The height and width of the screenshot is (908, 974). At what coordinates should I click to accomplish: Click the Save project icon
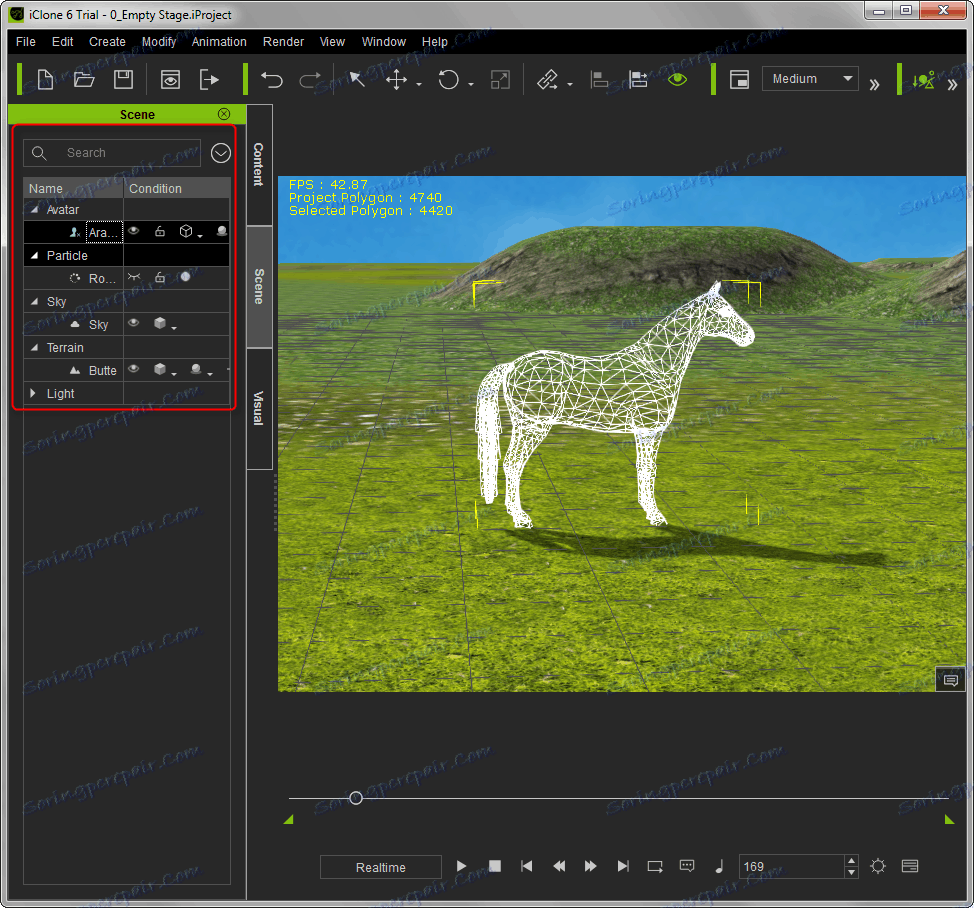click(123, 80)
